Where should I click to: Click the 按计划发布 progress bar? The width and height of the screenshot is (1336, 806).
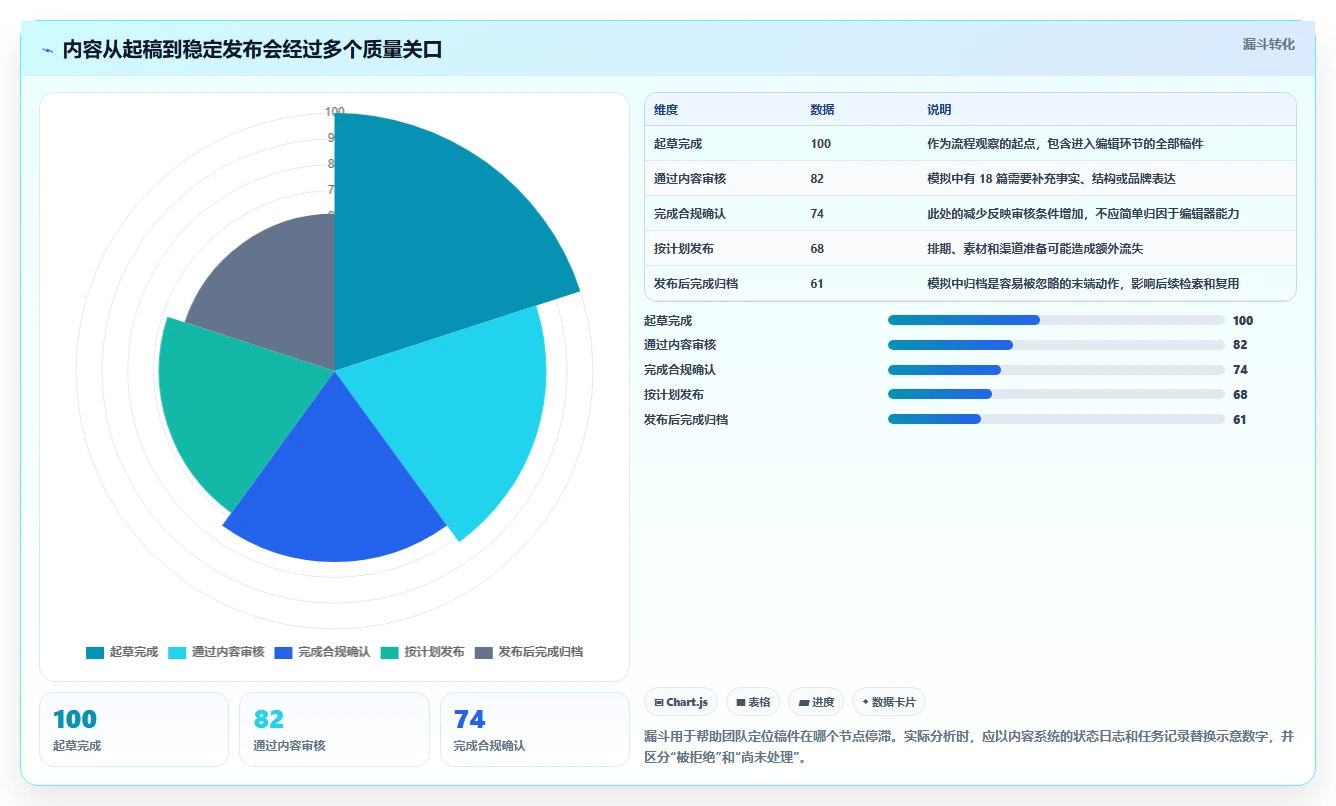coord(1056,394)
